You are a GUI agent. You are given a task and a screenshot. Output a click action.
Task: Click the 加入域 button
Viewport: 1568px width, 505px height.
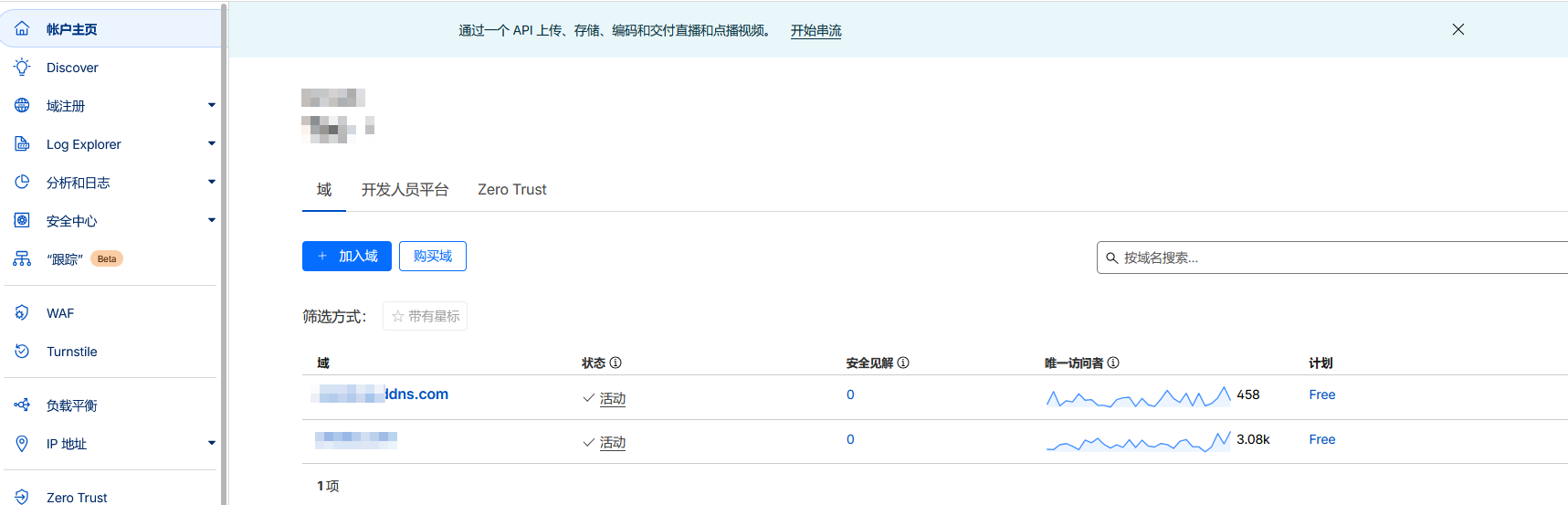(x=347, y=257)
